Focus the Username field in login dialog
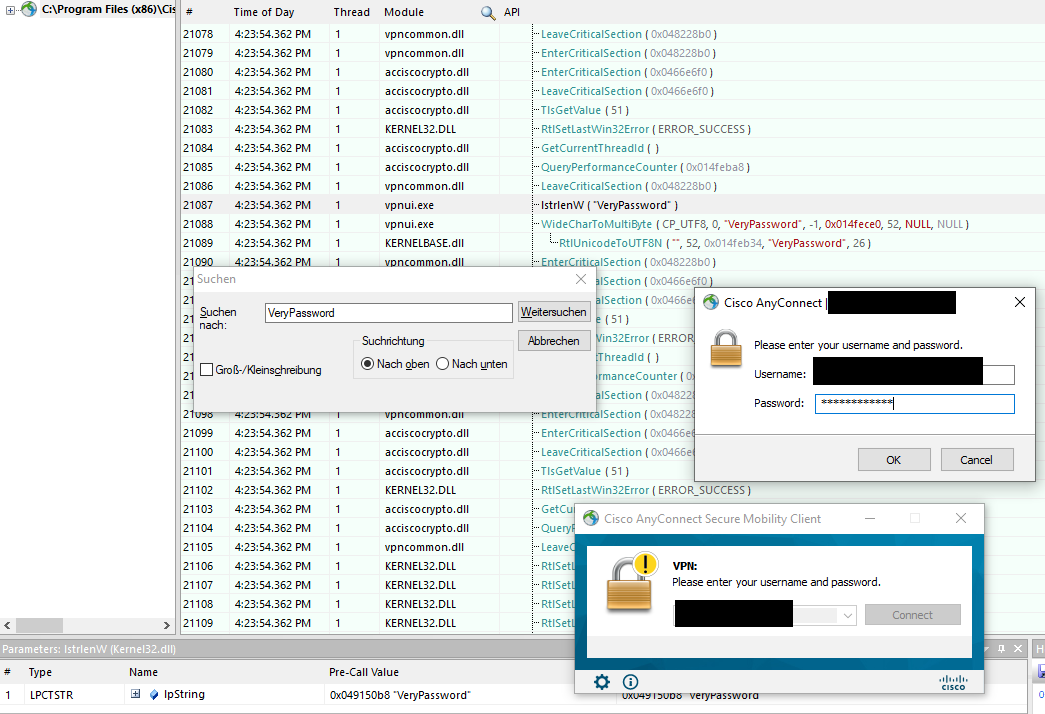This screenshot has width=1045, height=714. click(x=914, y=374)
